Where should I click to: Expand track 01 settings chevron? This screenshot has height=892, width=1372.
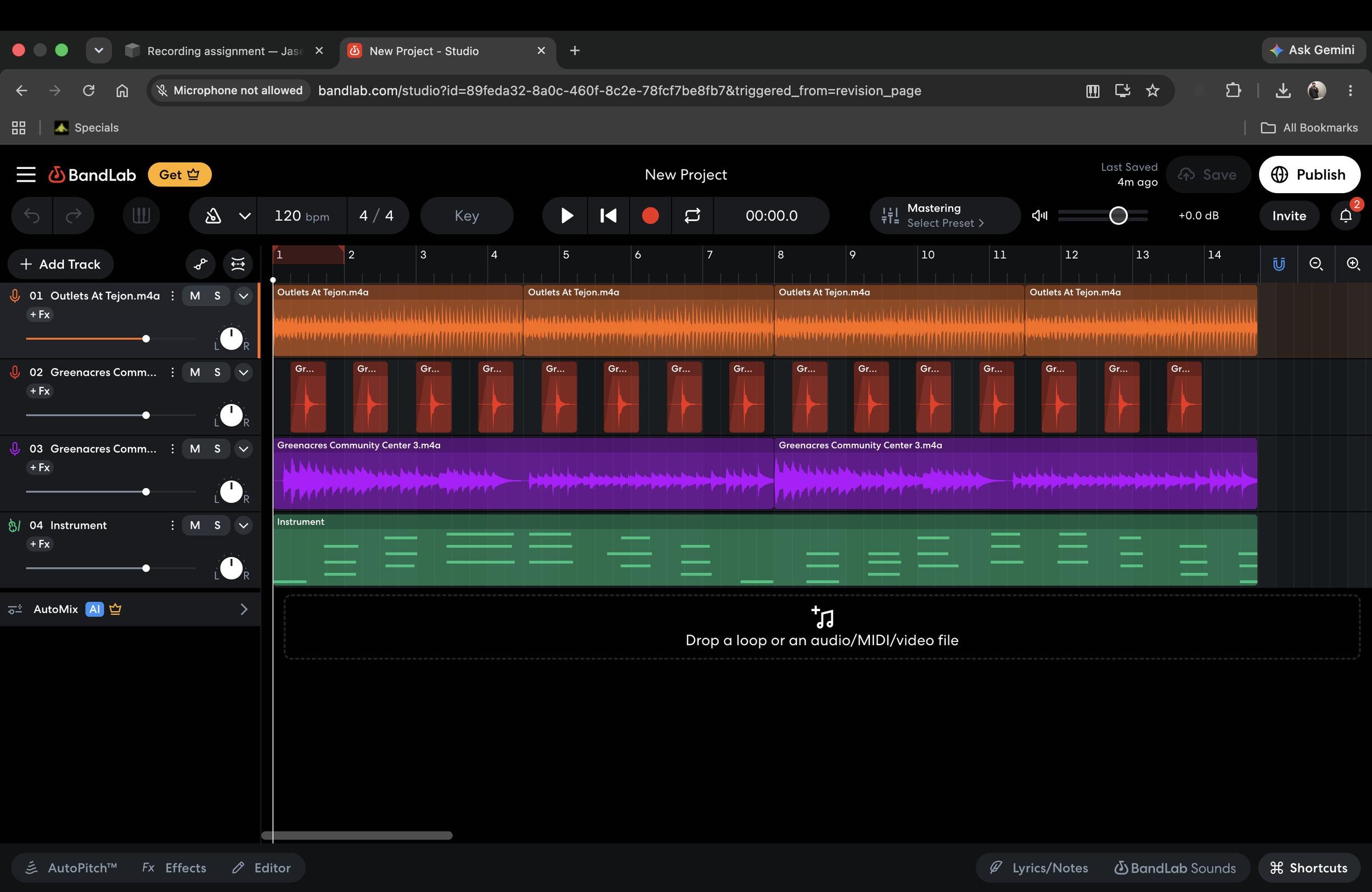click(244, 296)
